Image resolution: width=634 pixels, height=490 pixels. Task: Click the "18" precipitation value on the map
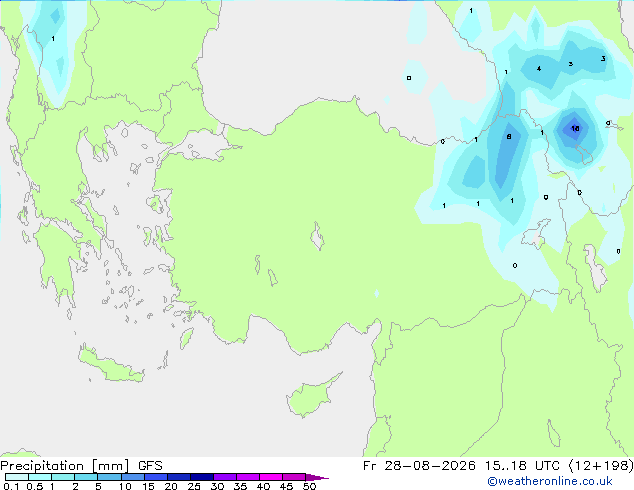tap(575, 129)
